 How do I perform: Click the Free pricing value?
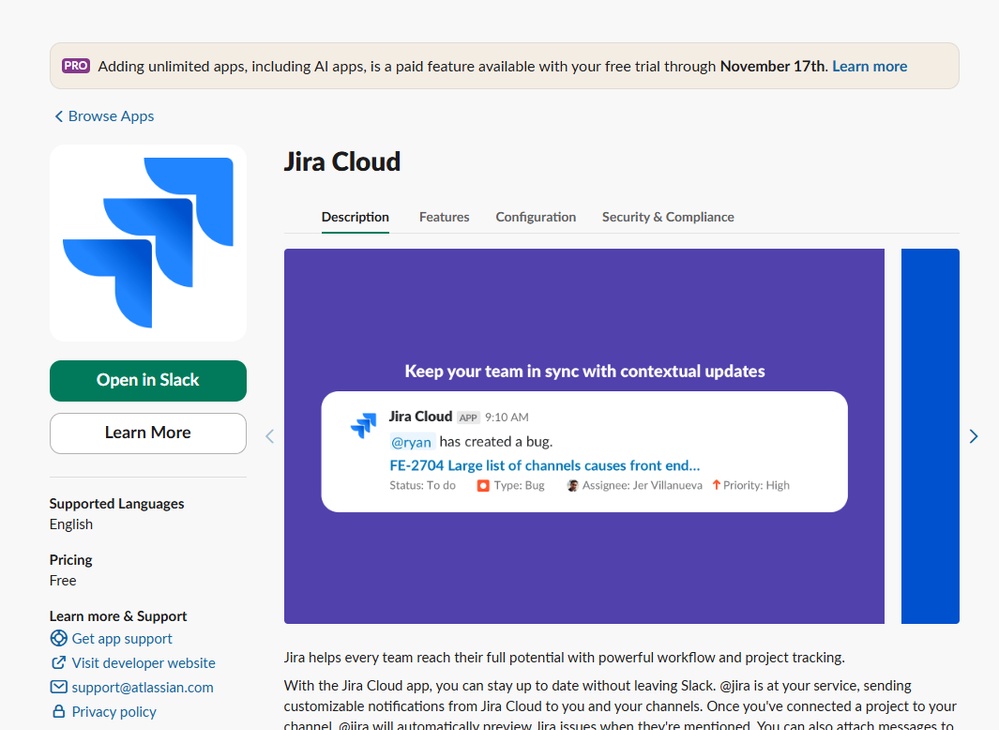pos(62,580)
